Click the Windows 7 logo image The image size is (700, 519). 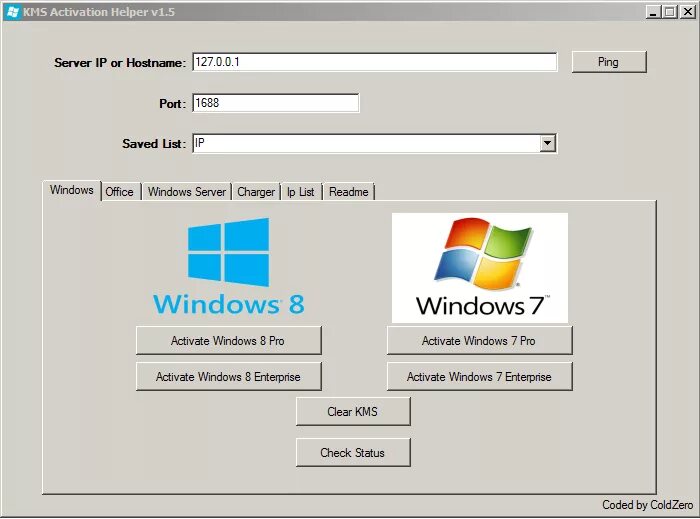click(x=479, y=268)
